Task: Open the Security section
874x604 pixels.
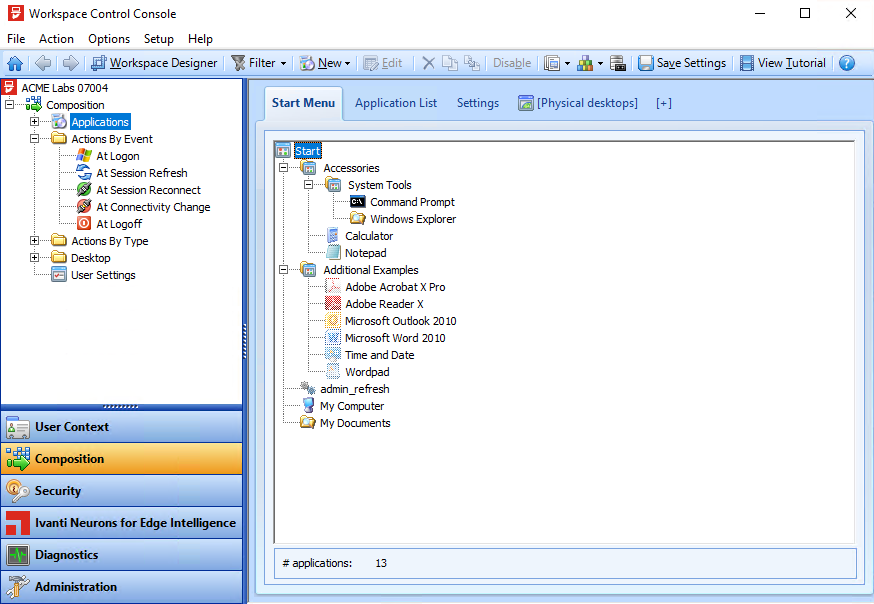Action: click(x=122, y=491)
